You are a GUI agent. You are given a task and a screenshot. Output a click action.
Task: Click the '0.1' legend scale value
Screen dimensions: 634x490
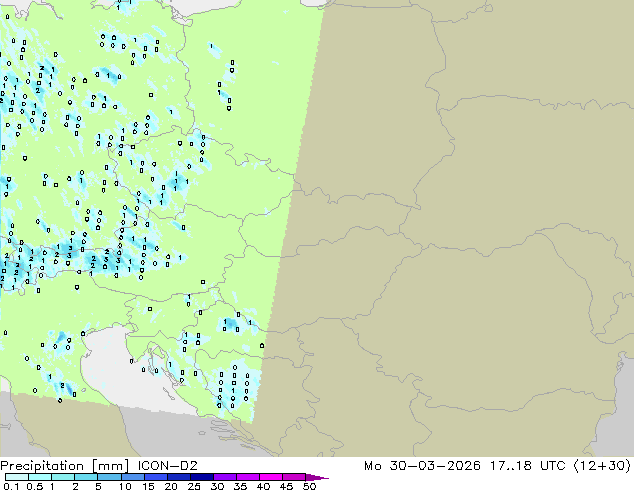(11, 486)
